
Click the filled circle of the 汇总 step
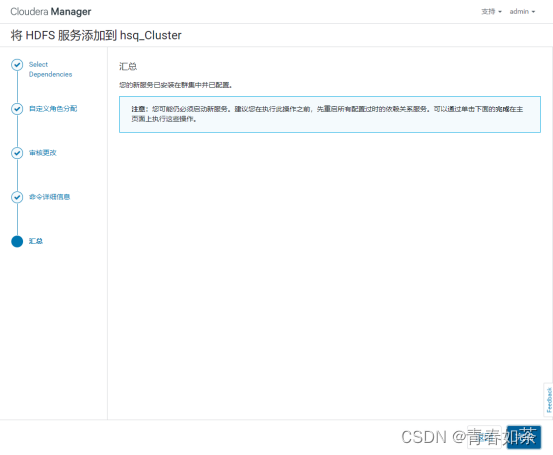pyautogui.click(x=17, y=241)
